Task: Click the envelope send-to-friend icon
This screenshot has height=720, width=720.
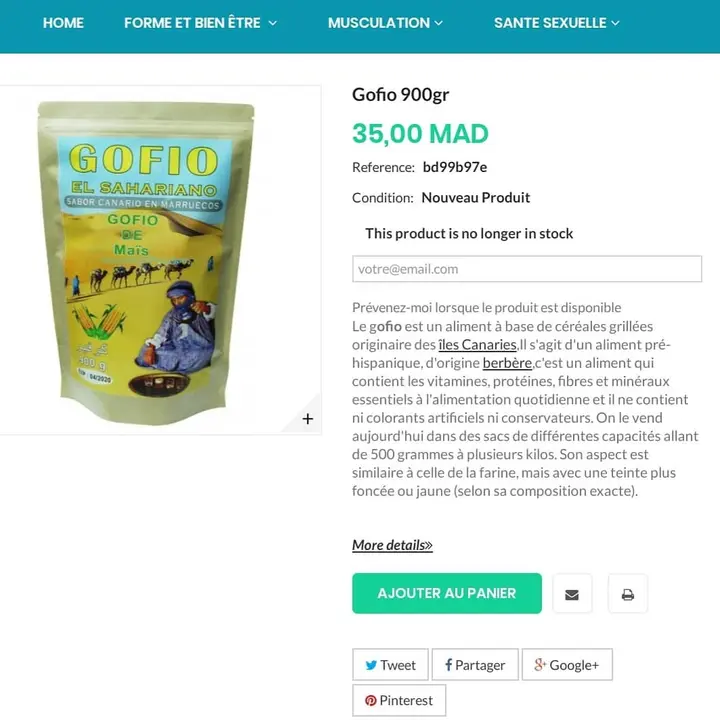Action: (x=572, y=595)
